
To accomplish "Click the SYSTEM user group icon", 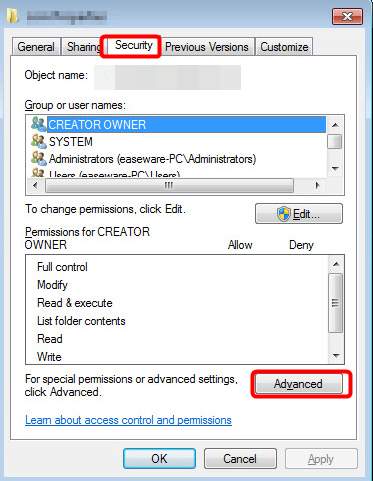I will pyautogui.click(x=38, y=141).
